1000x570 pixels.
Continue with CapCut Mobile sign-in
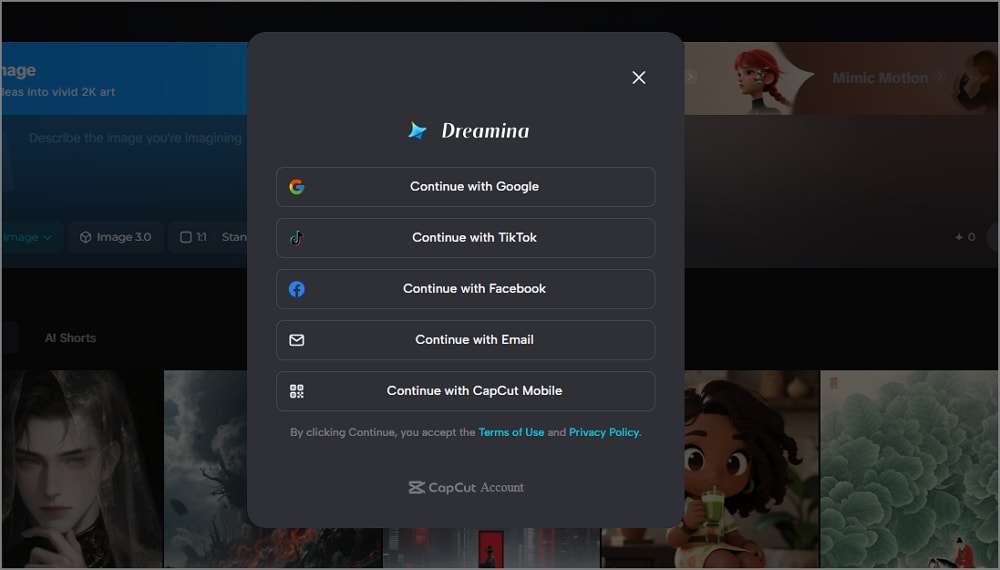click(x=466, y=391)
